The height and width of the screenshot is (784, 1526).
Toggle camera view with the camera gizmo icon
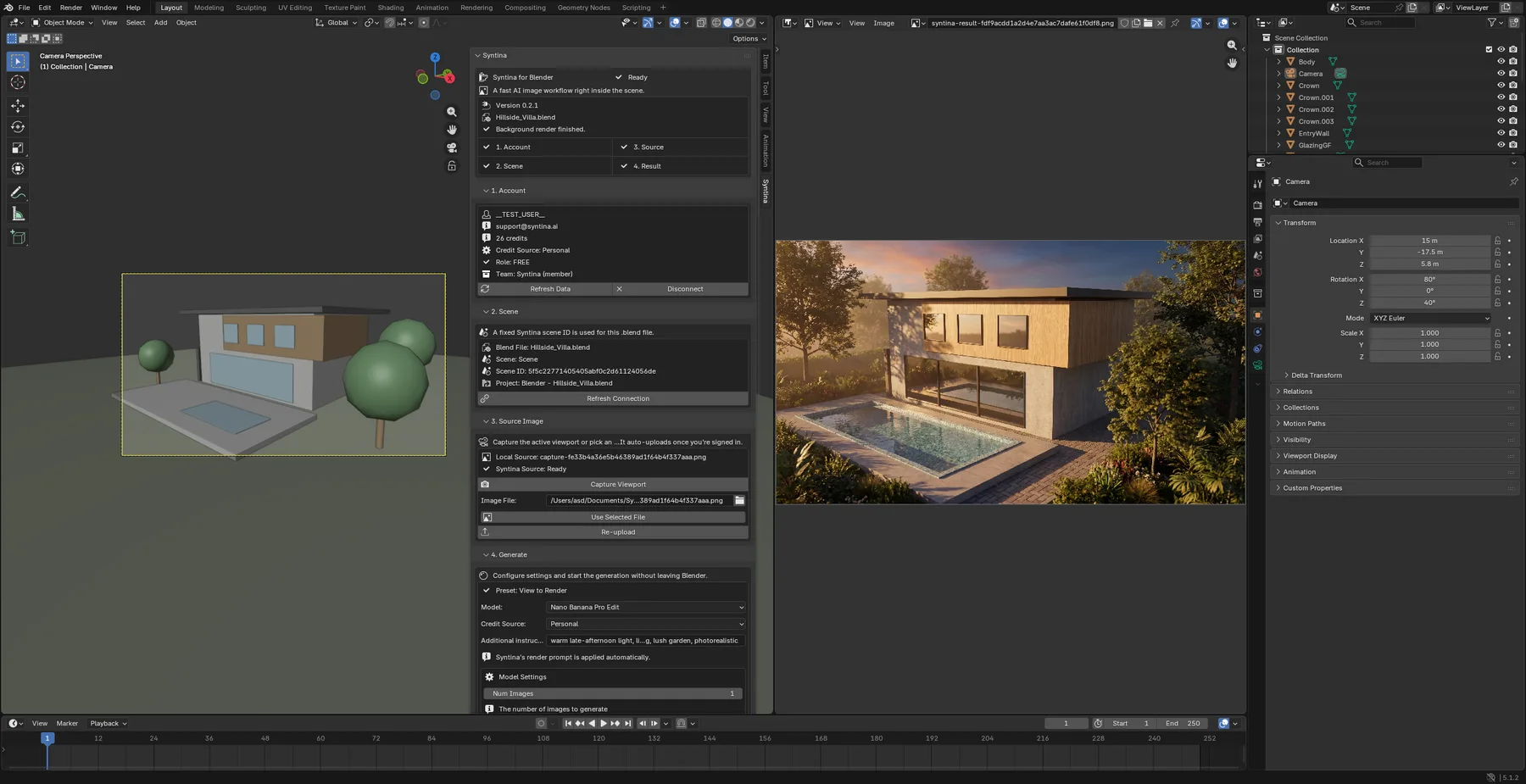[452, 147]
